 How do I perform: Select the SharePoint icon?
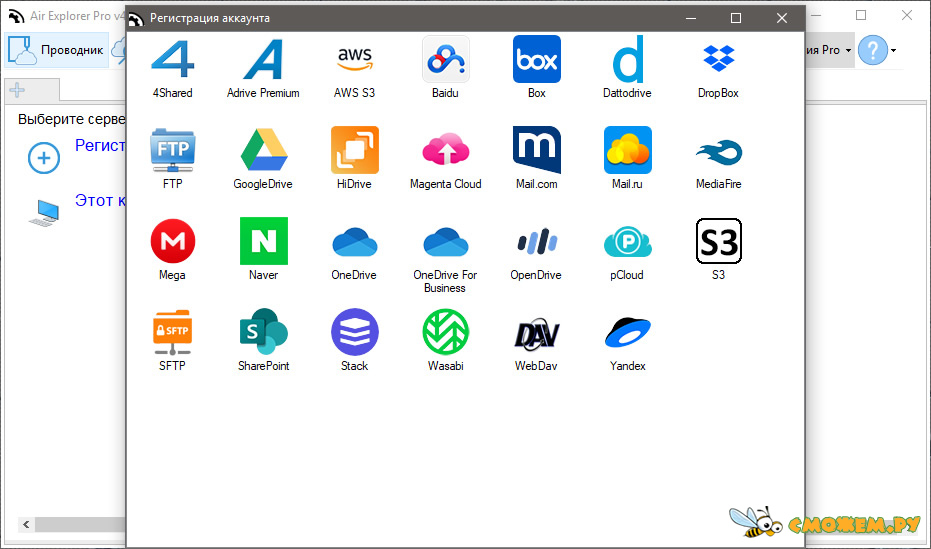tap(264, 332)
